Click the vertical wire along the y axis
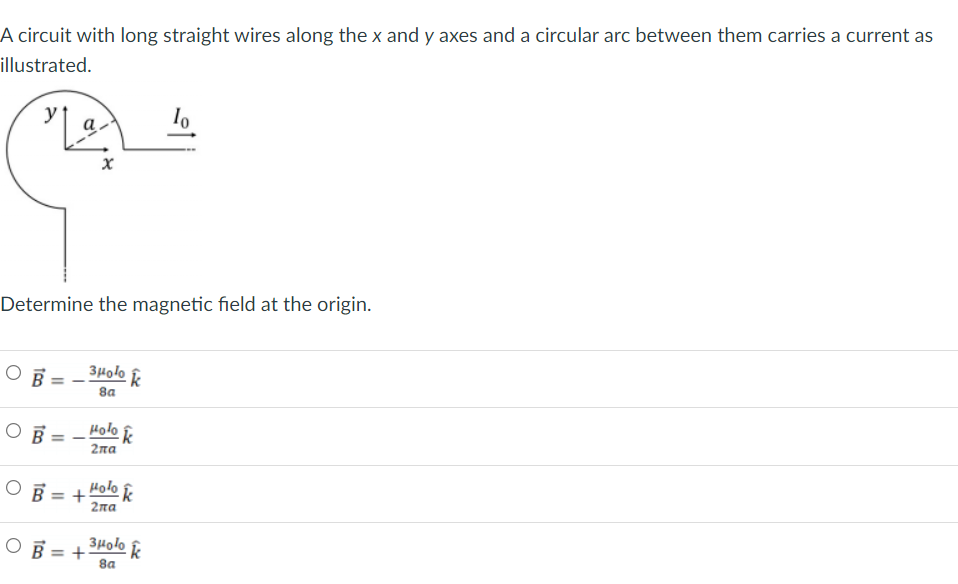958x584 pixels. pyautogui.click(x=65, y=240)
